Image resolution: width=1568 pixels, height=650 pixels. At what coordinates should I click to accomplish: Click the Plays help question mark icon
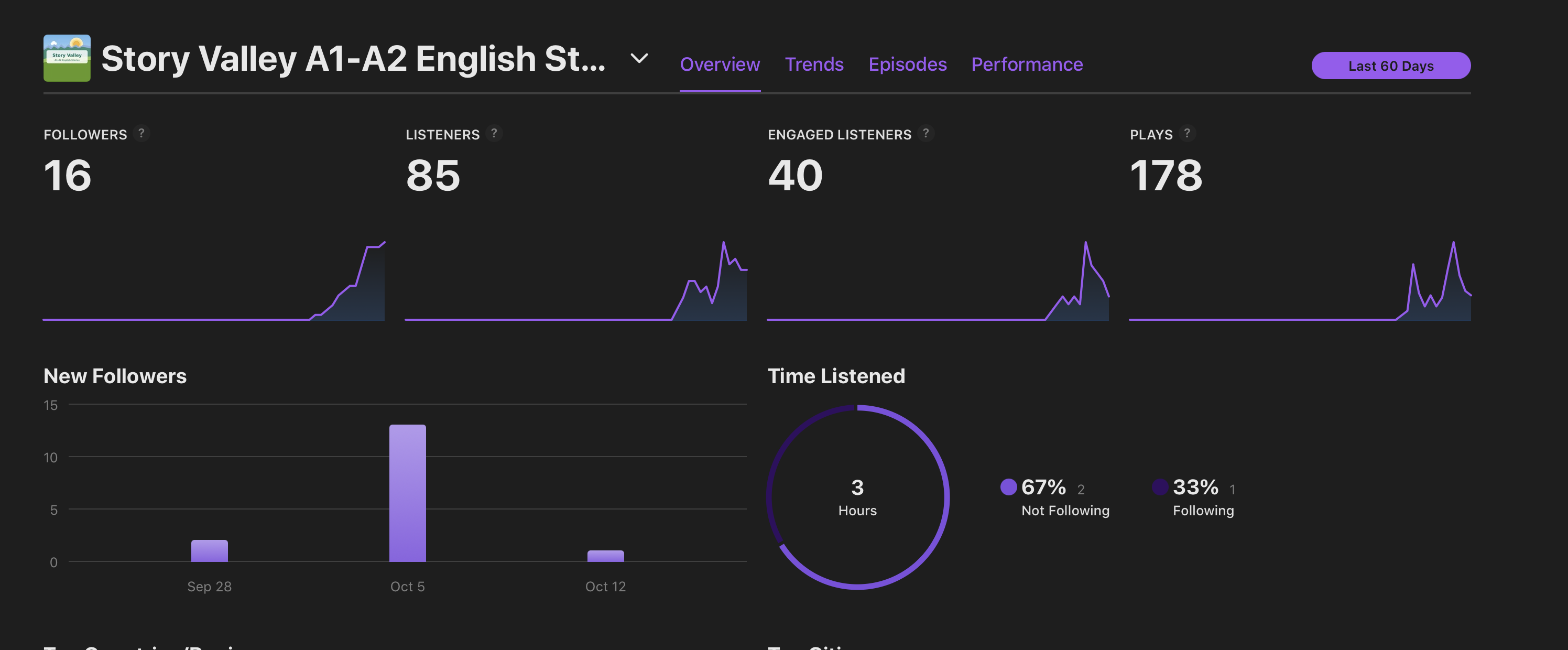tap(1186, 133)
